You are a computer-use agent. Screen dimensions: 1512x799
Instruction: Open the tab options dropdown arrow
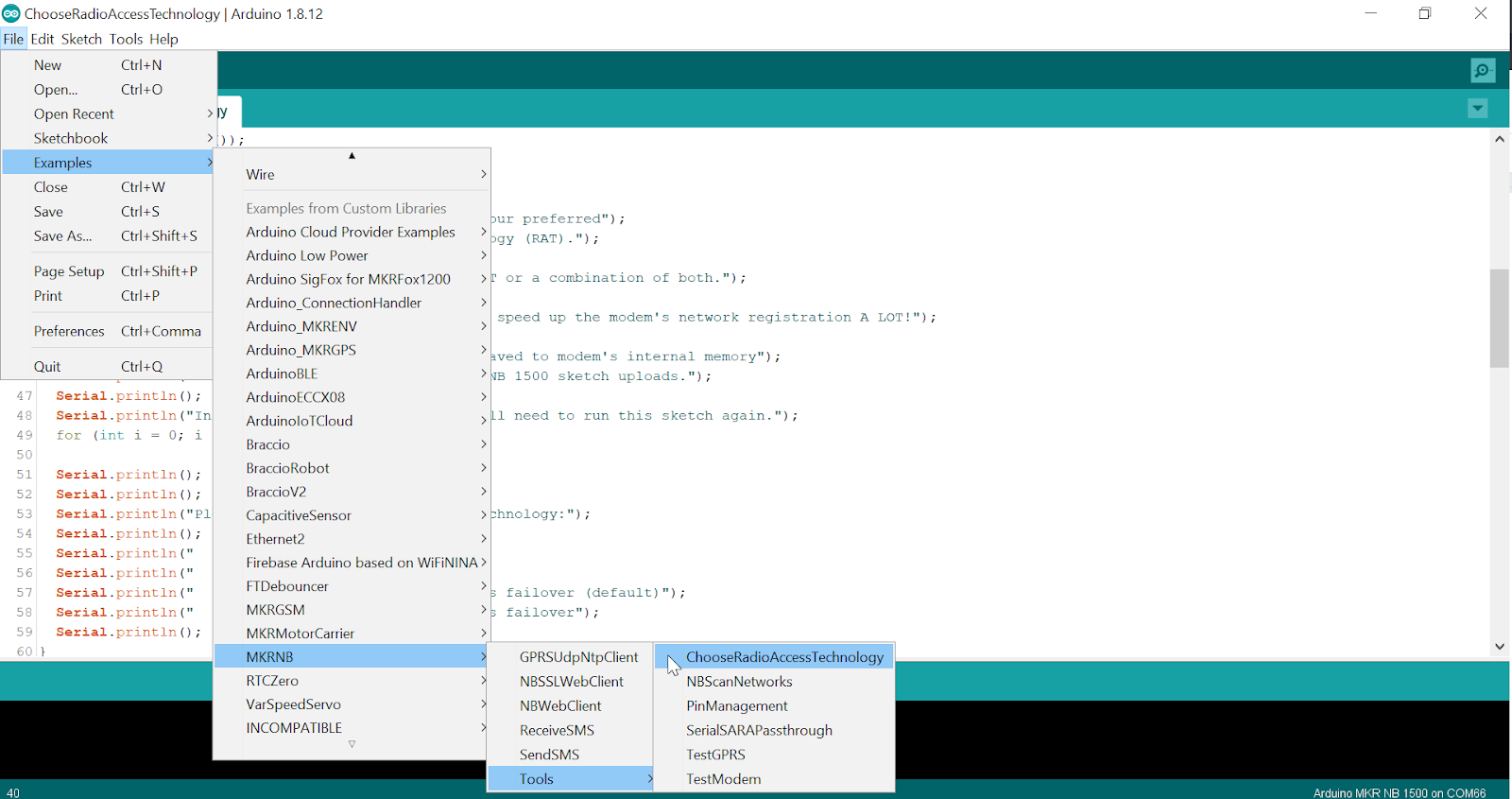(x=1478, y=109)
